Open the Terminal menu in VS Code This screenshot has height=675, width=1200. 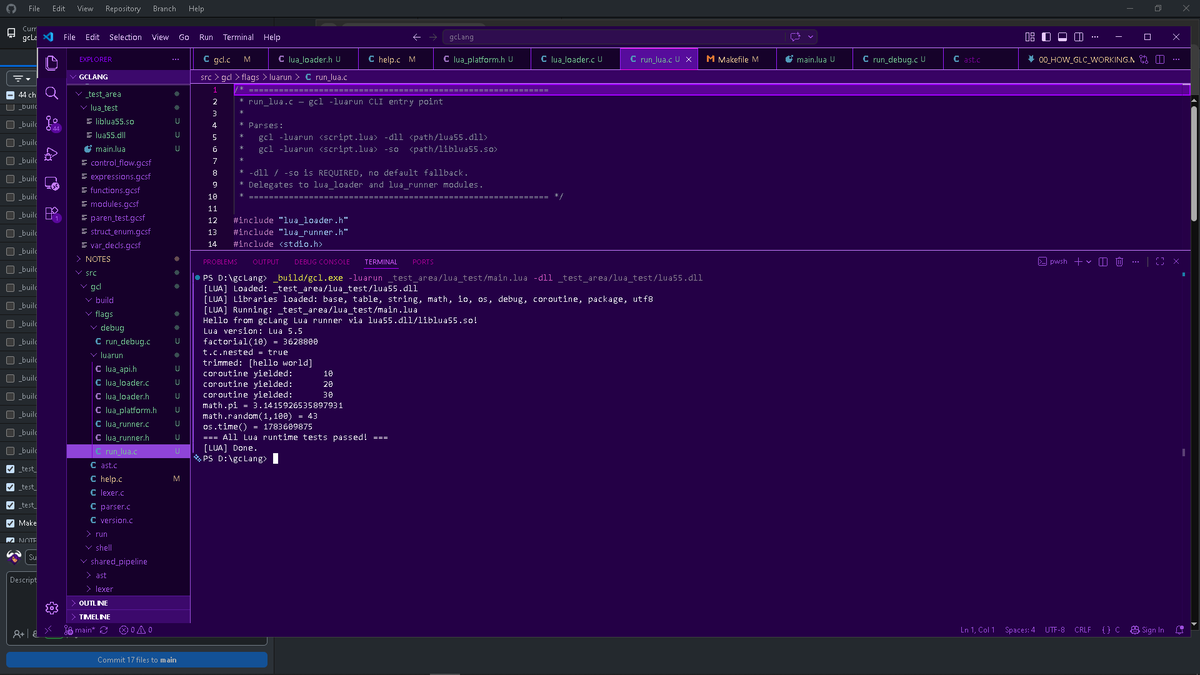click(x=238, y=37)
